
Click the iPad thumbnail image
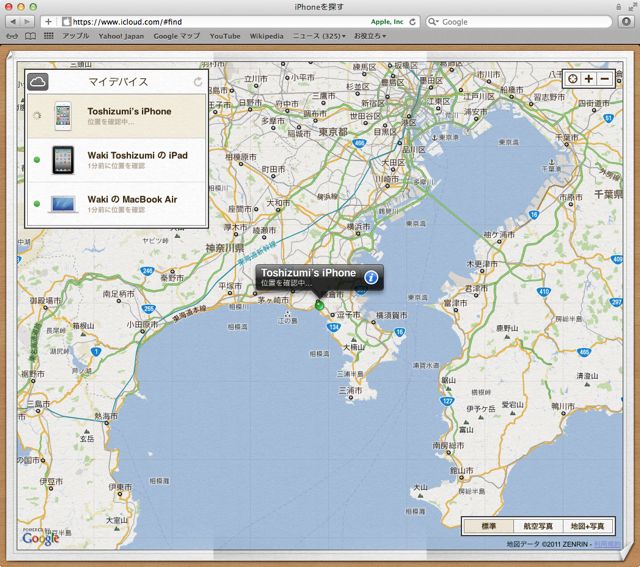63,160
